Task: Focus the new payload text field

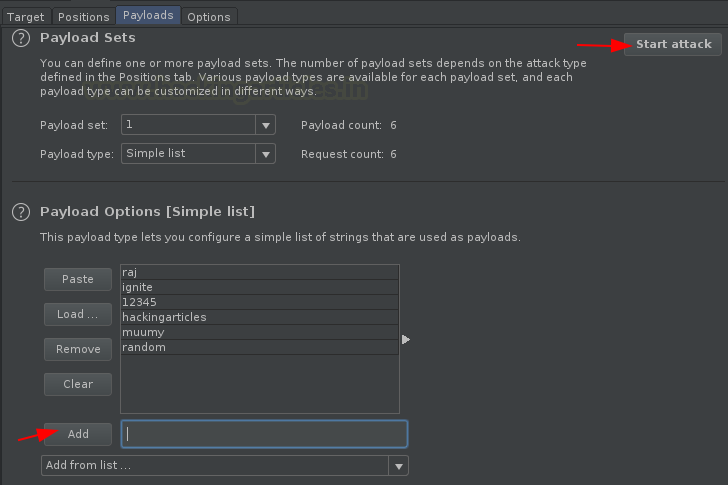Action: pos(264,434)
